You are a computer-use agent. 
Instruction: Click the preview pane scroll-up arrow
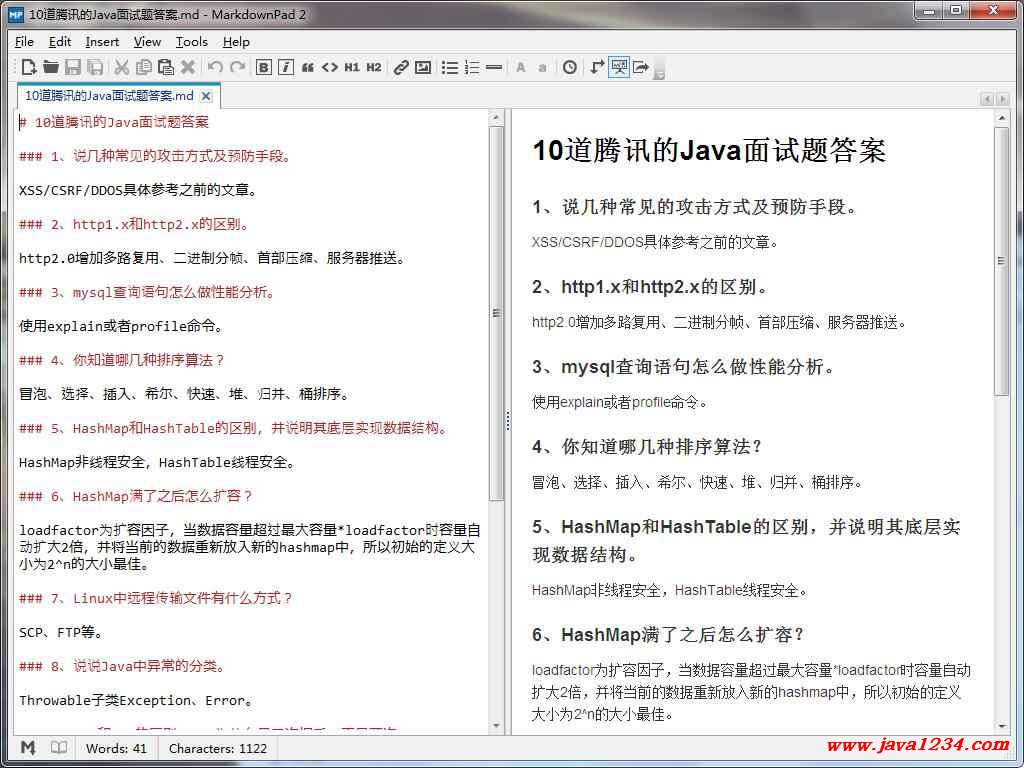click(1002, 118)
